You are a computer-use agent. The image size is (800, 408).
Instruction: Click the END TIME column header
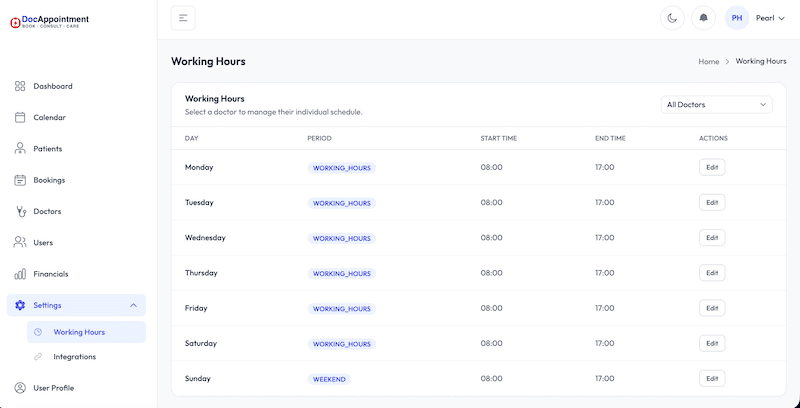coord(610,138)
